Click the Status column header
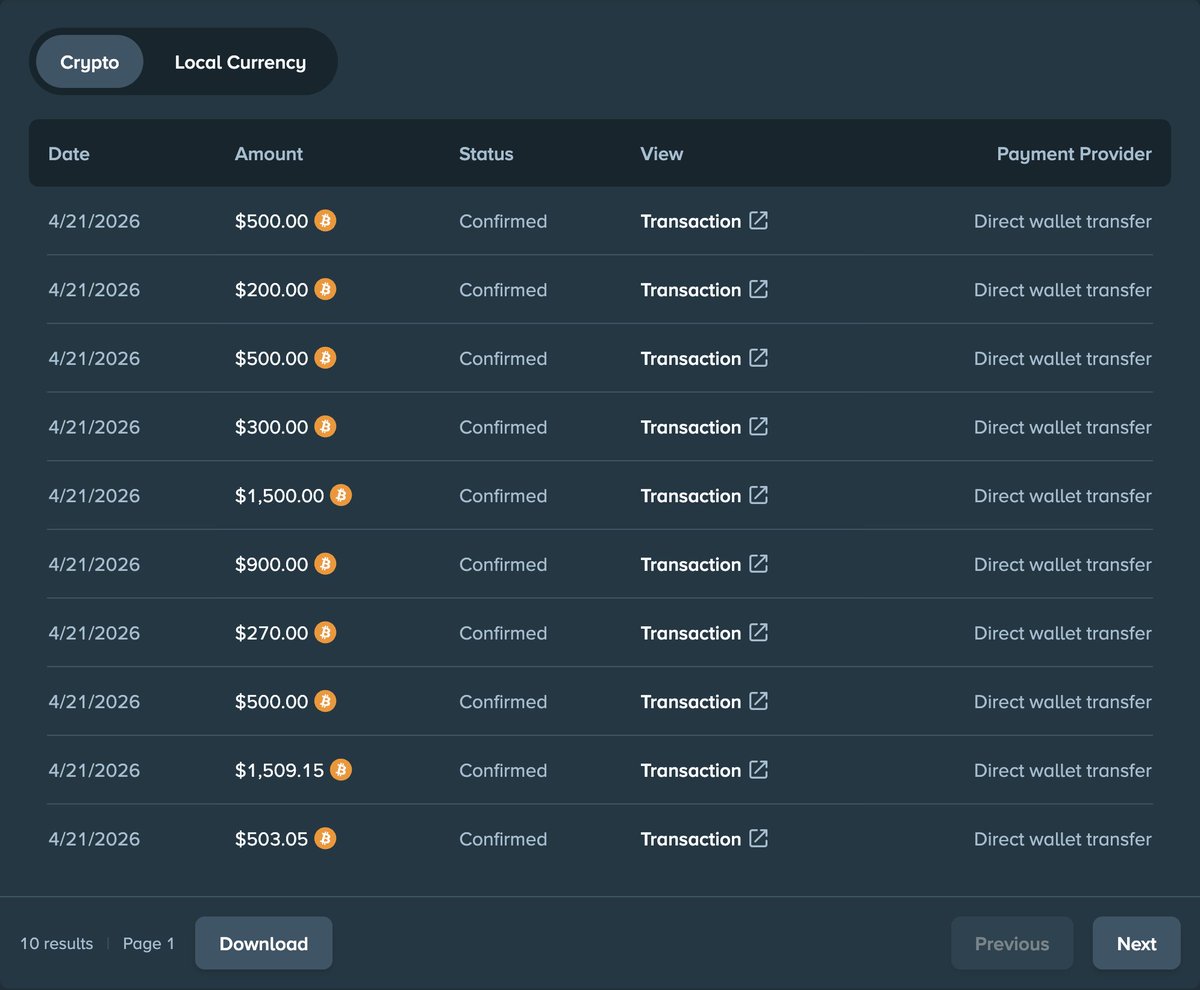Image resolution: width=1200 pixels, height=990 pixels. tap(486, 154)
